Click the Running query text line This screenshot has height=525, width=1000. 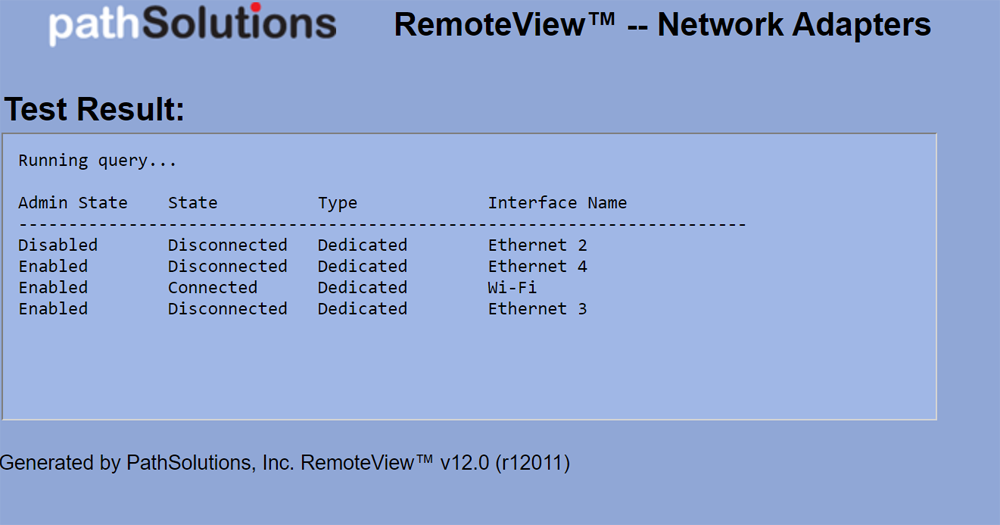tap(97, 160)
